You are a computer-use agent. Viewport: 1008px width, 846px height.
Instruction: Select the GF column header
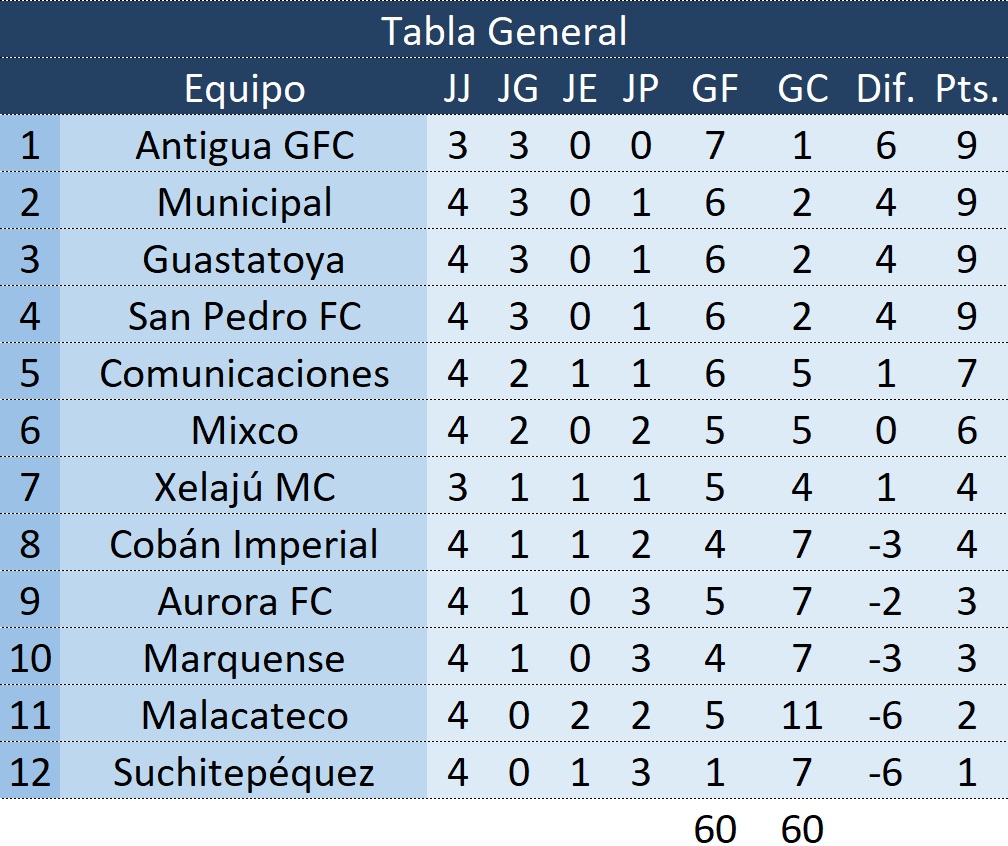click(x=714, y=87)
